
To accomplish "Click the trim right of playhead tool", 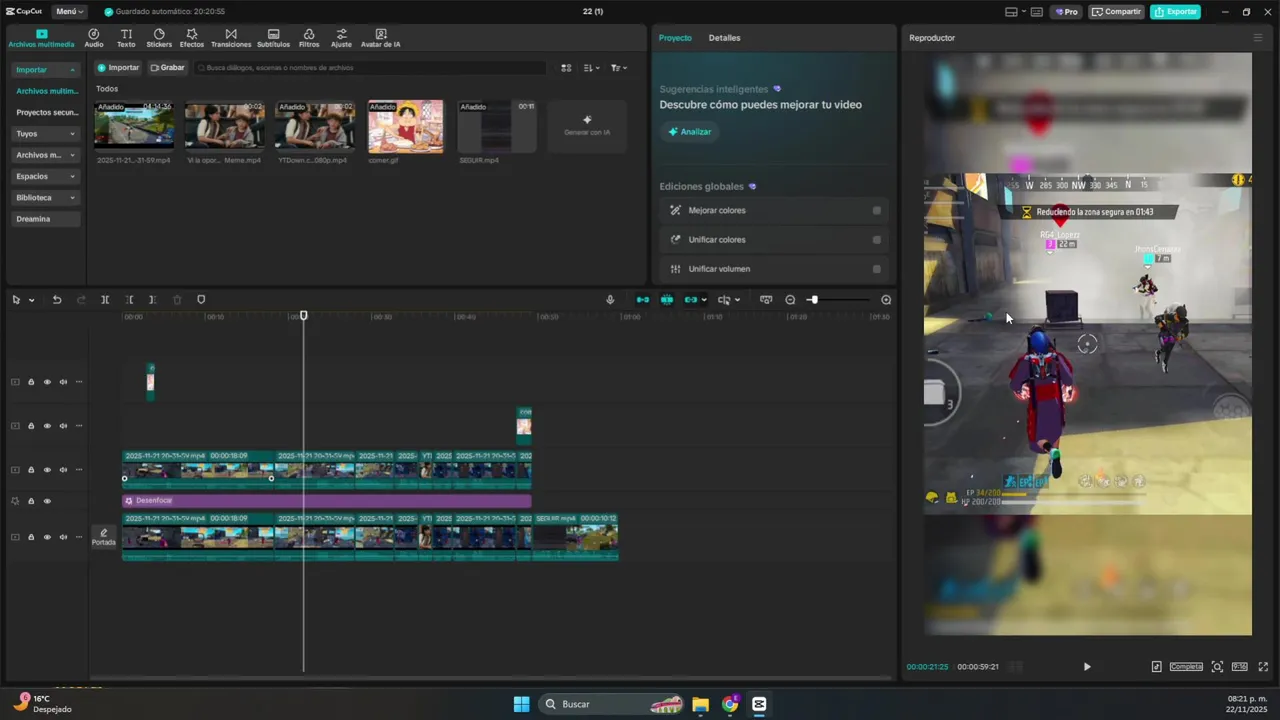I will click(152, 300).
